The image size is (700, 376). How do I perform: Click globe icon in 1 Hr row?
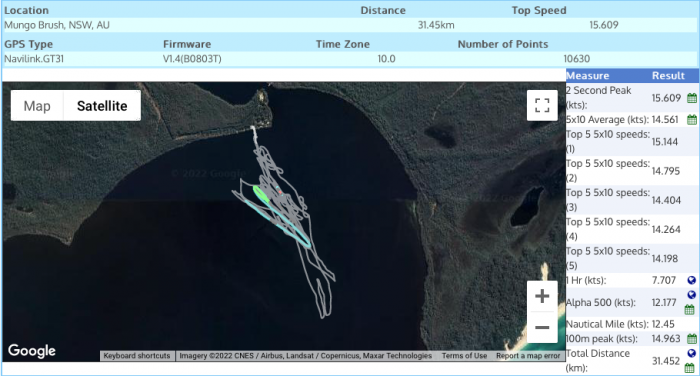pyautogui.click(x=692, y=280)
